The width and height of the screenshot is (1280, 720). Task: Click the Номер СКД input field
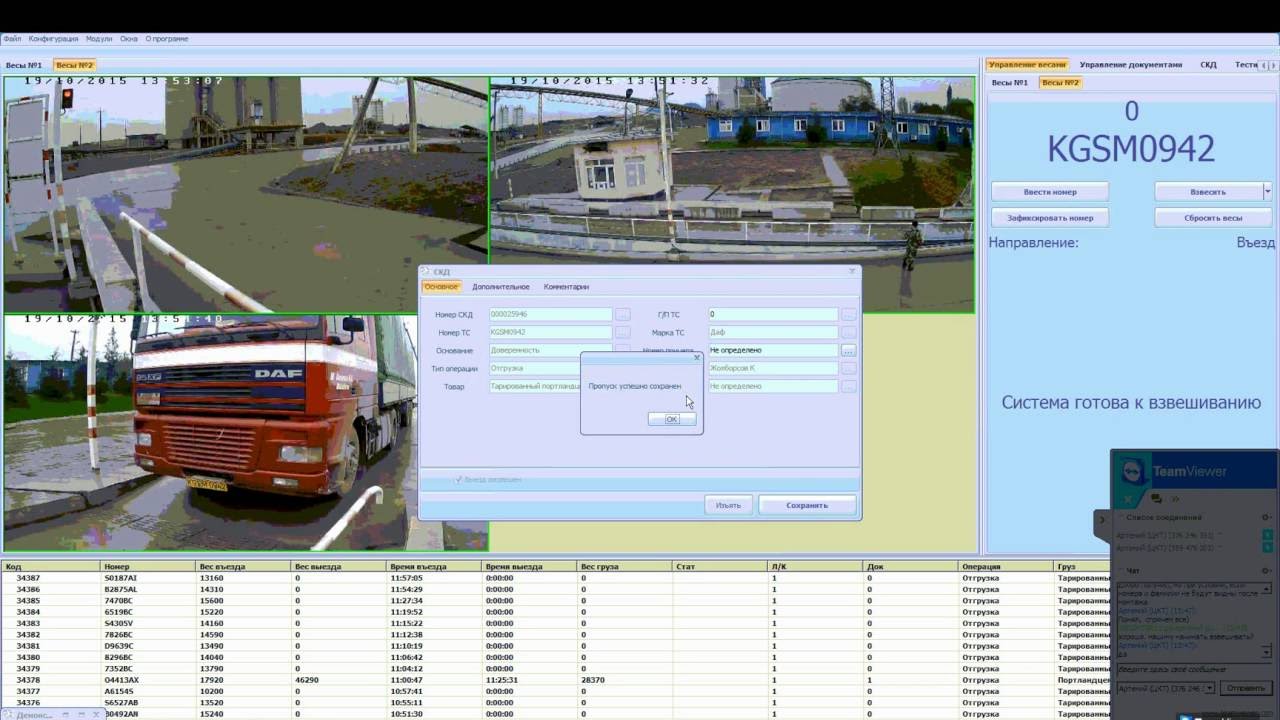point(550,314)
